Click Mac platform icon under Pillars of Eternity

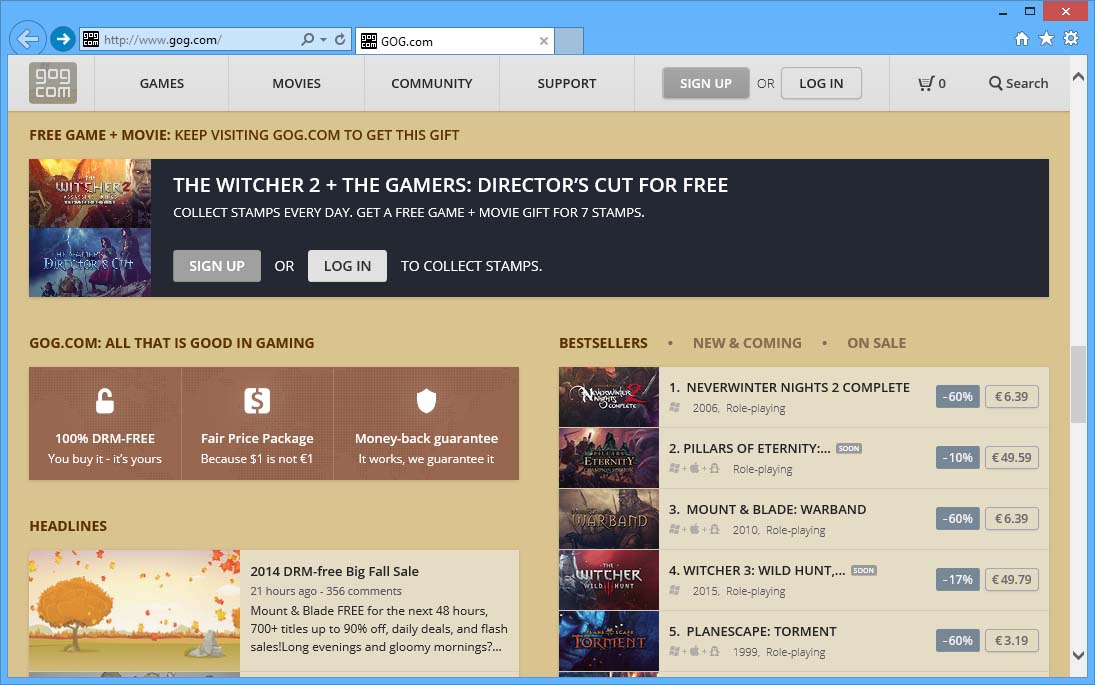(x=694, y=468)
